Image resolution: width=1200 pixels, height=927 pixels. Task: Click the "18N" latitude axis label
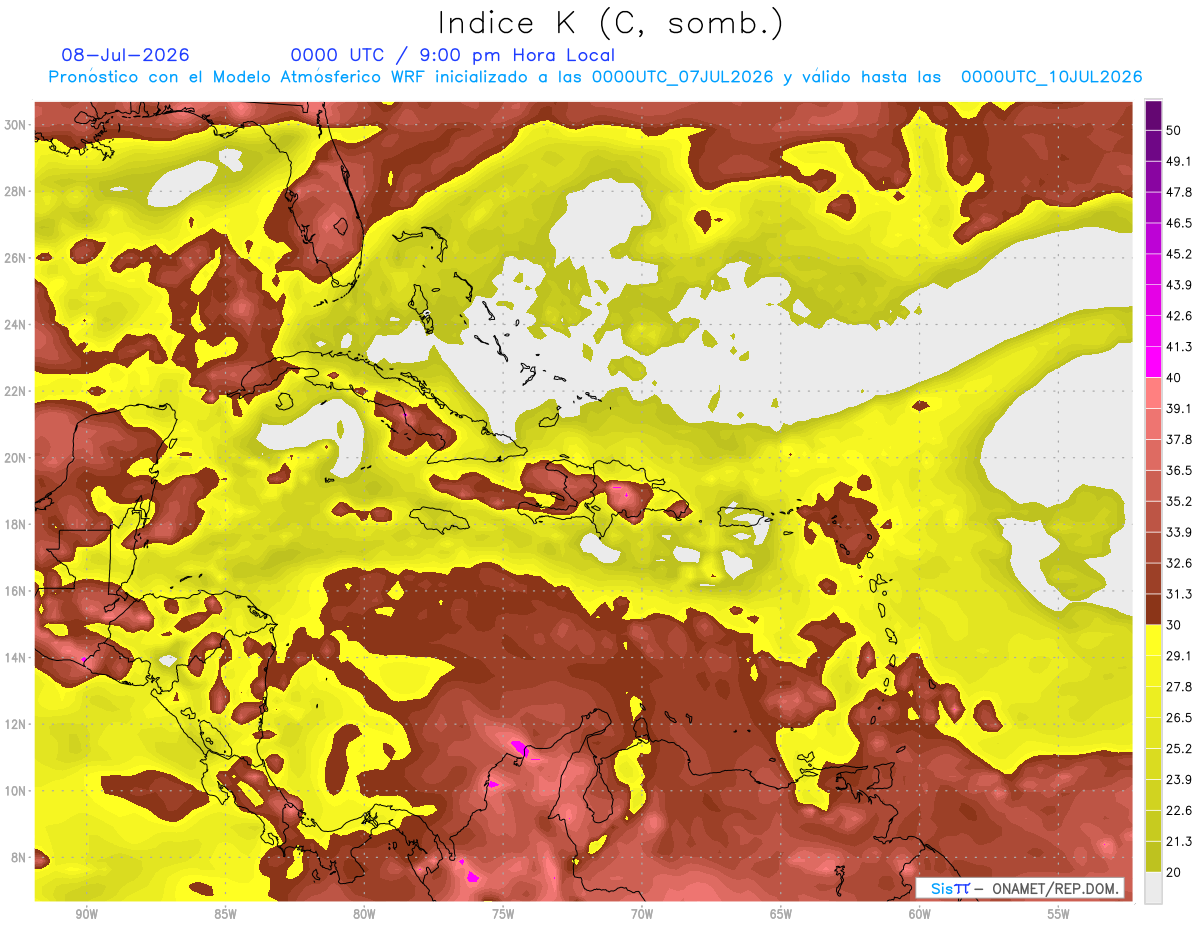tap(16, 525)
